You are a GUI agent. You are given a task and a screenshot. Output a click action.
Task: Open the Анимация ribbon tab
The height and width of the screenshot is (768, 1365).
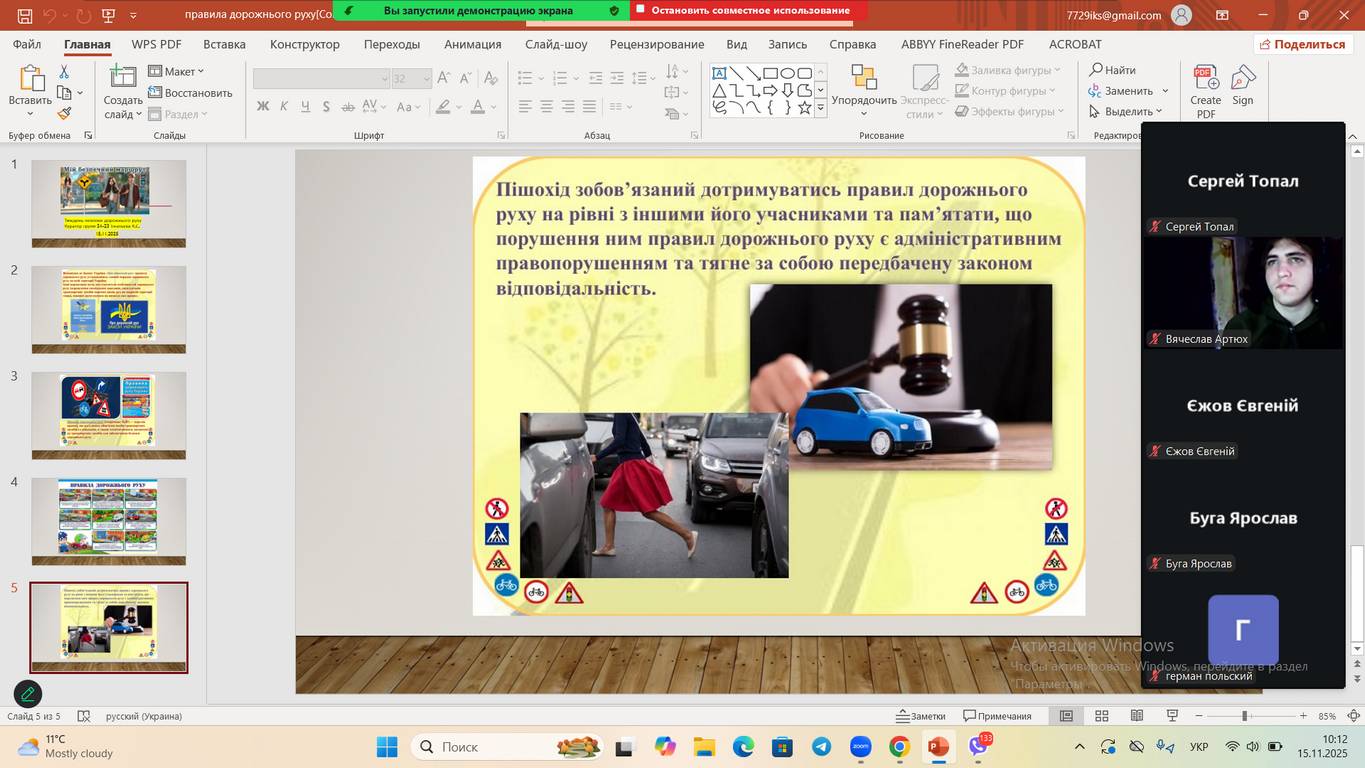click(472, 44)
